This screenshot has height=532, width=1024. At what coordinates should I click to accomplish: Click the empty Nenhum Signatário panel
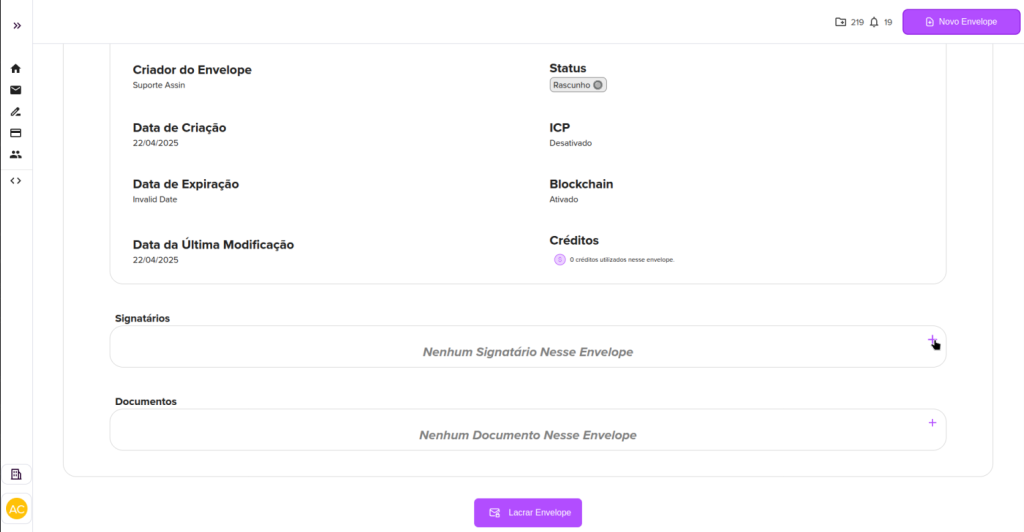tap(527, 352)
